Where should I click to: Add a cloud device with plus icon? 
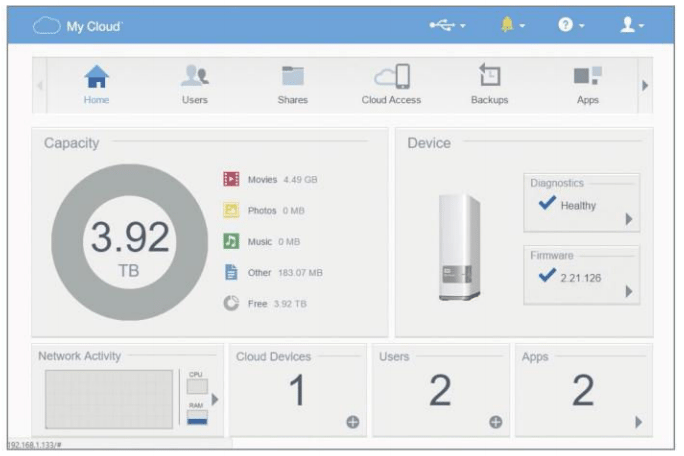(x=352, y=422)
